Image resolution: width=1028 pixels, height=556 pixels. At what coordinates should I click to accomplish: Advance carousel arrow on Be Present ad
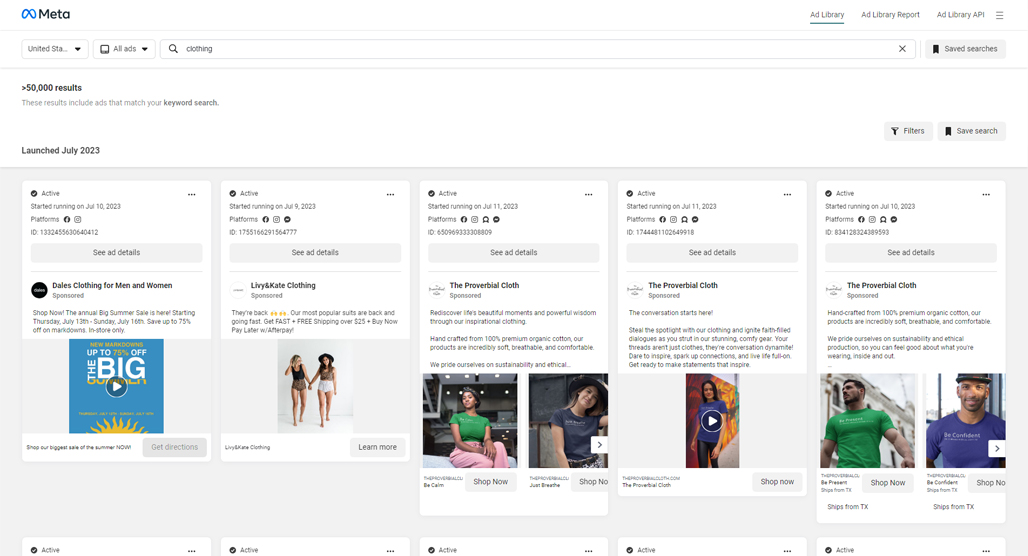coord(997,448)
